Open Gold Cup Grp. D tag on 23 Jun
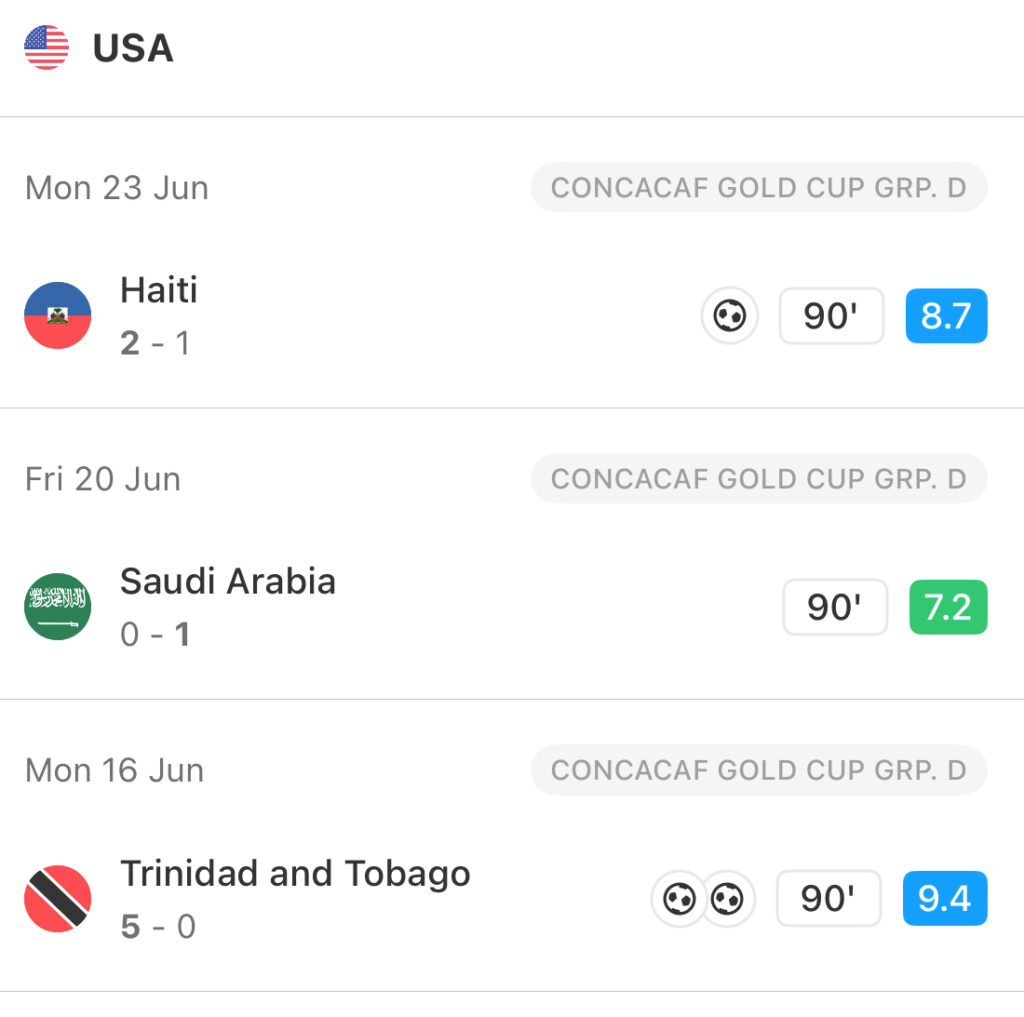Screen dimensions: 1024x1017 [759, 187]
